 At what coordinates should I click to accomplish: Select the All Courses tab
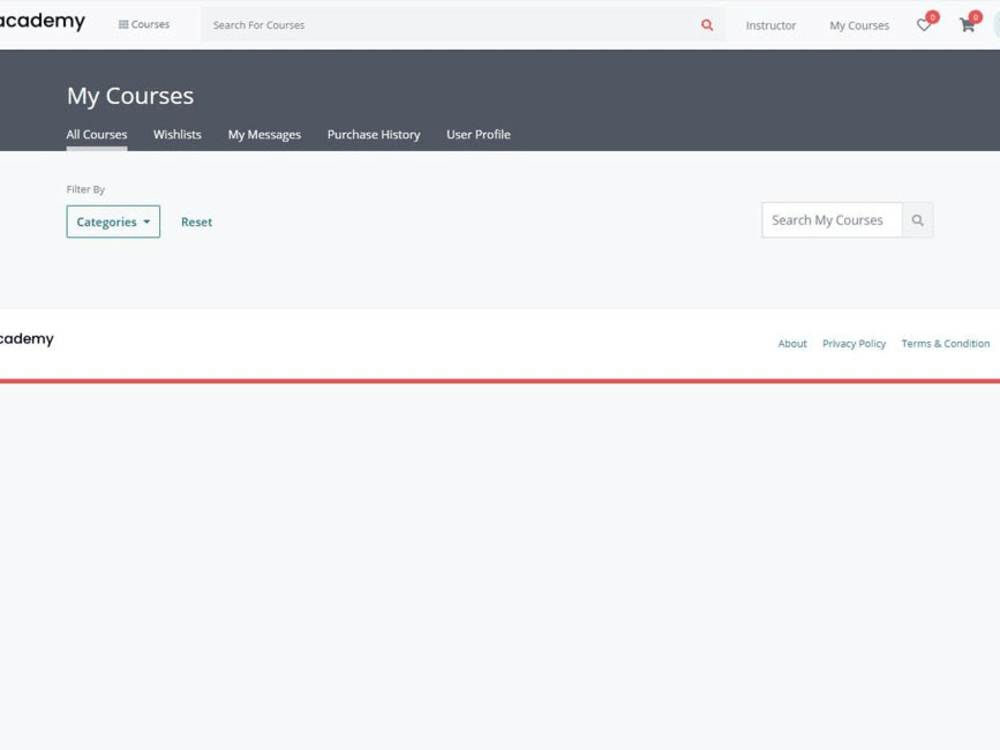coord(97,135)
